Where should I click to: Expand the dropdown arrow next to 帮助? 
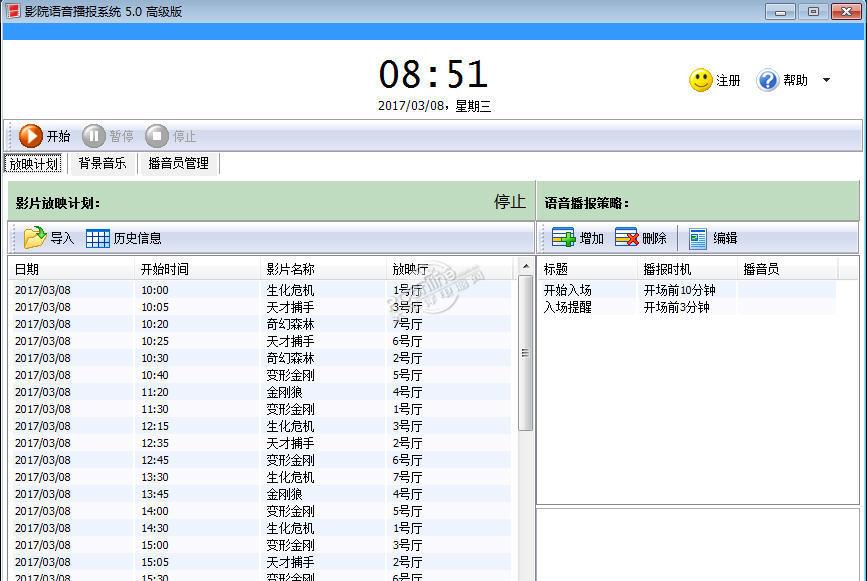click(826, 80)
